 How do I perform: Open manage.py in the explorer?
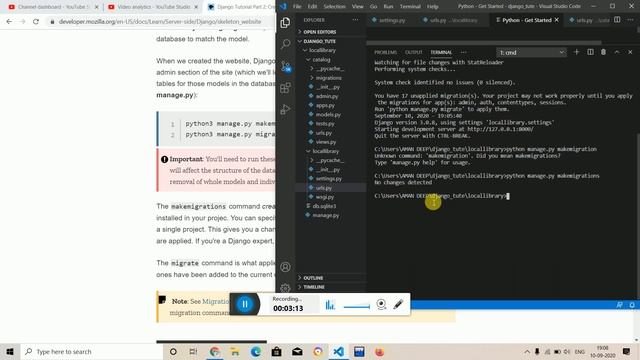(x=326, y=216)
